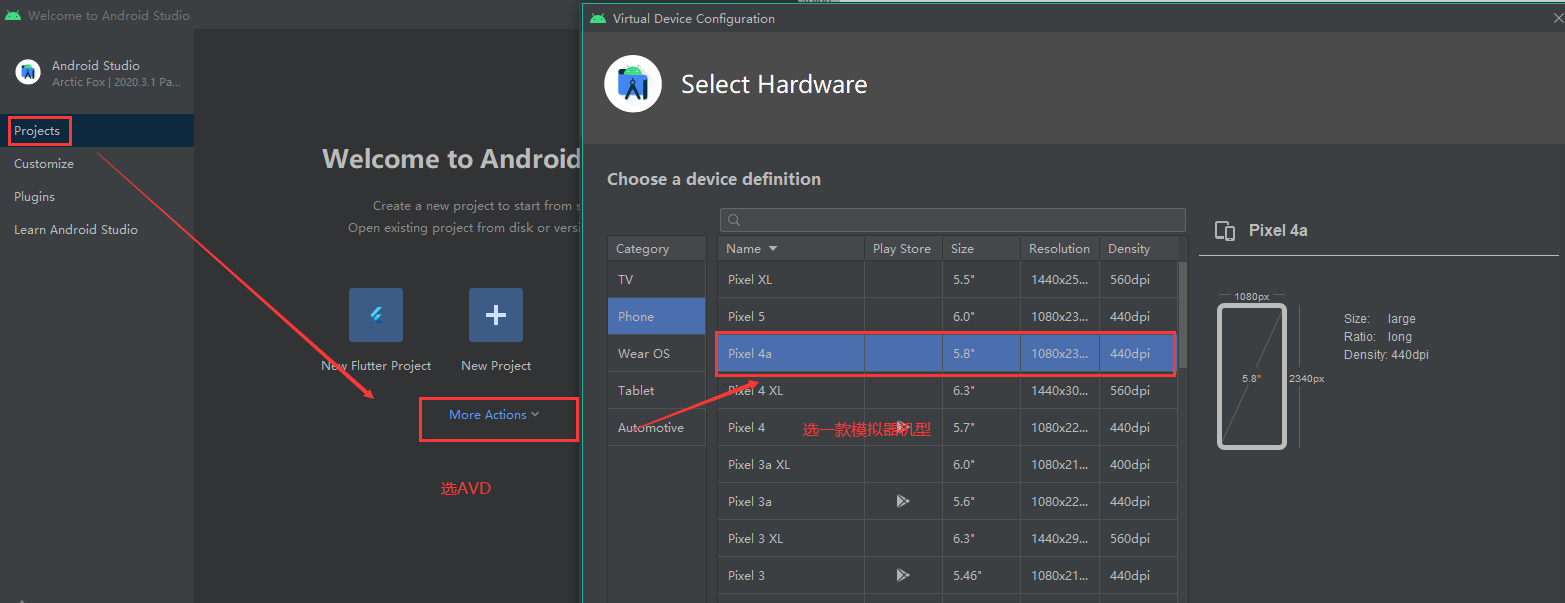The image size is (1565, 603).
Task: Select the Pixel 3 XL device row
Action: [x=947, y=539]
